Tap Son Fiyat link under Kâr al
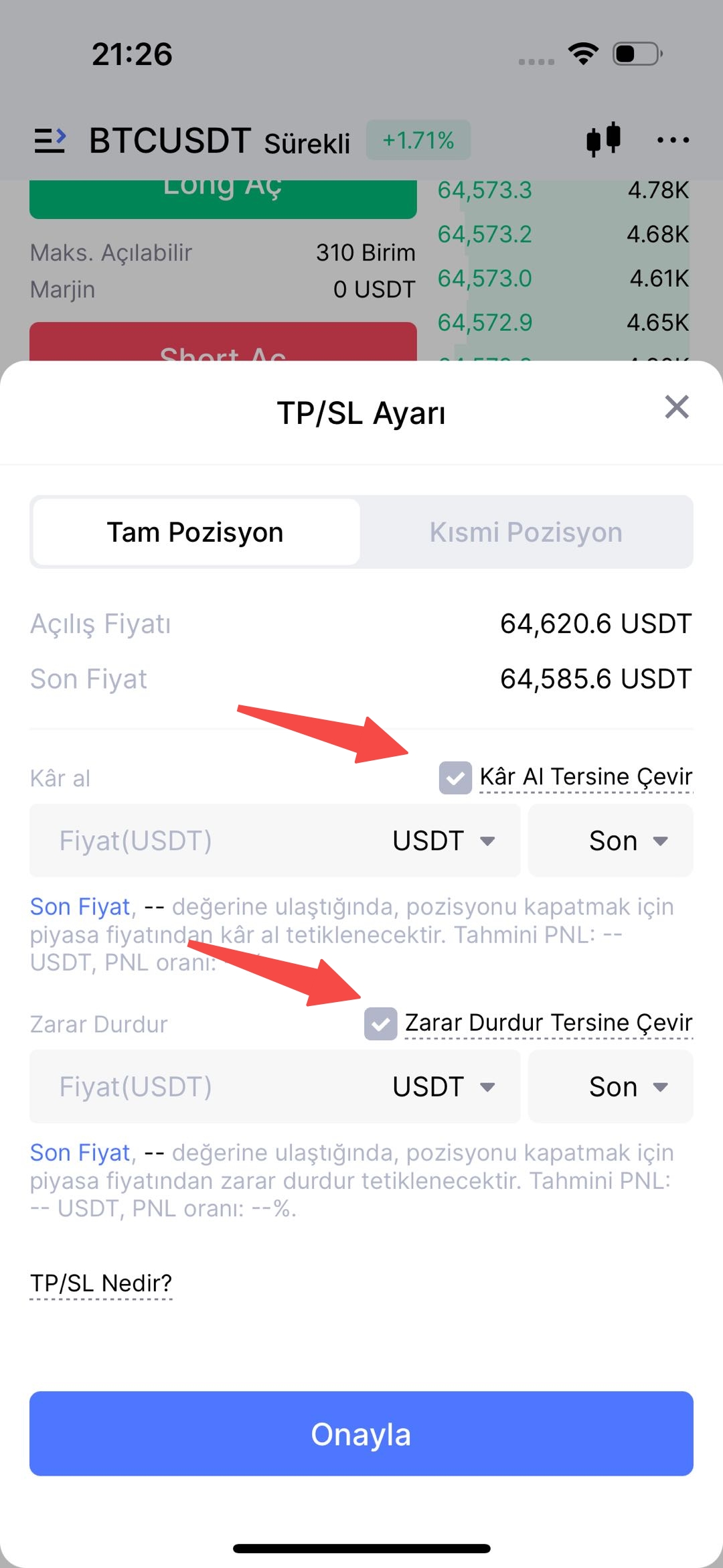Image resolution: width=723 pixels, height=1568 pixels. [80, 907]
